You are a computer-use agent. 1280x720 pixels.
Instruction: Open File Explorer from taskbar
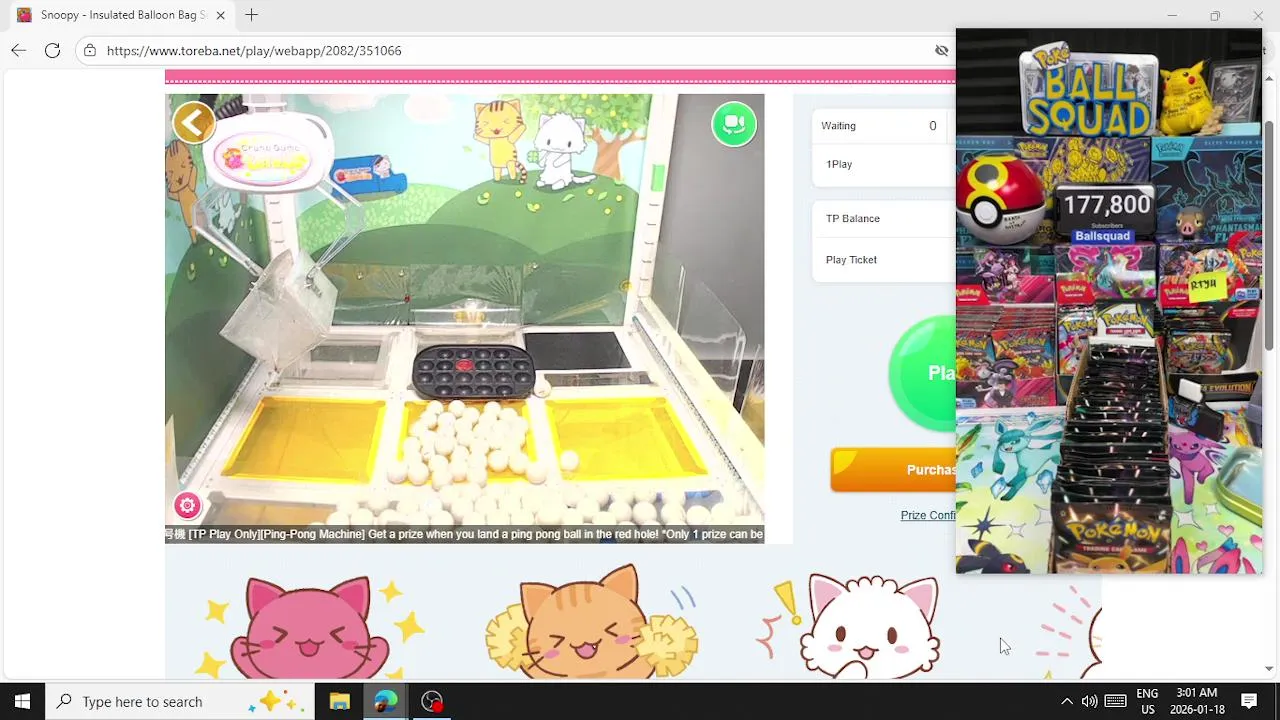[339, 701]
